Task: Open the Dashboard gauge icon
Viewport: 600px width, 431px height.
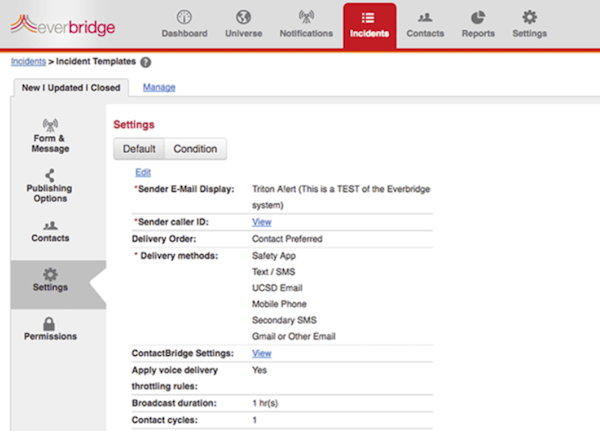Action: (x=184, y=18)
